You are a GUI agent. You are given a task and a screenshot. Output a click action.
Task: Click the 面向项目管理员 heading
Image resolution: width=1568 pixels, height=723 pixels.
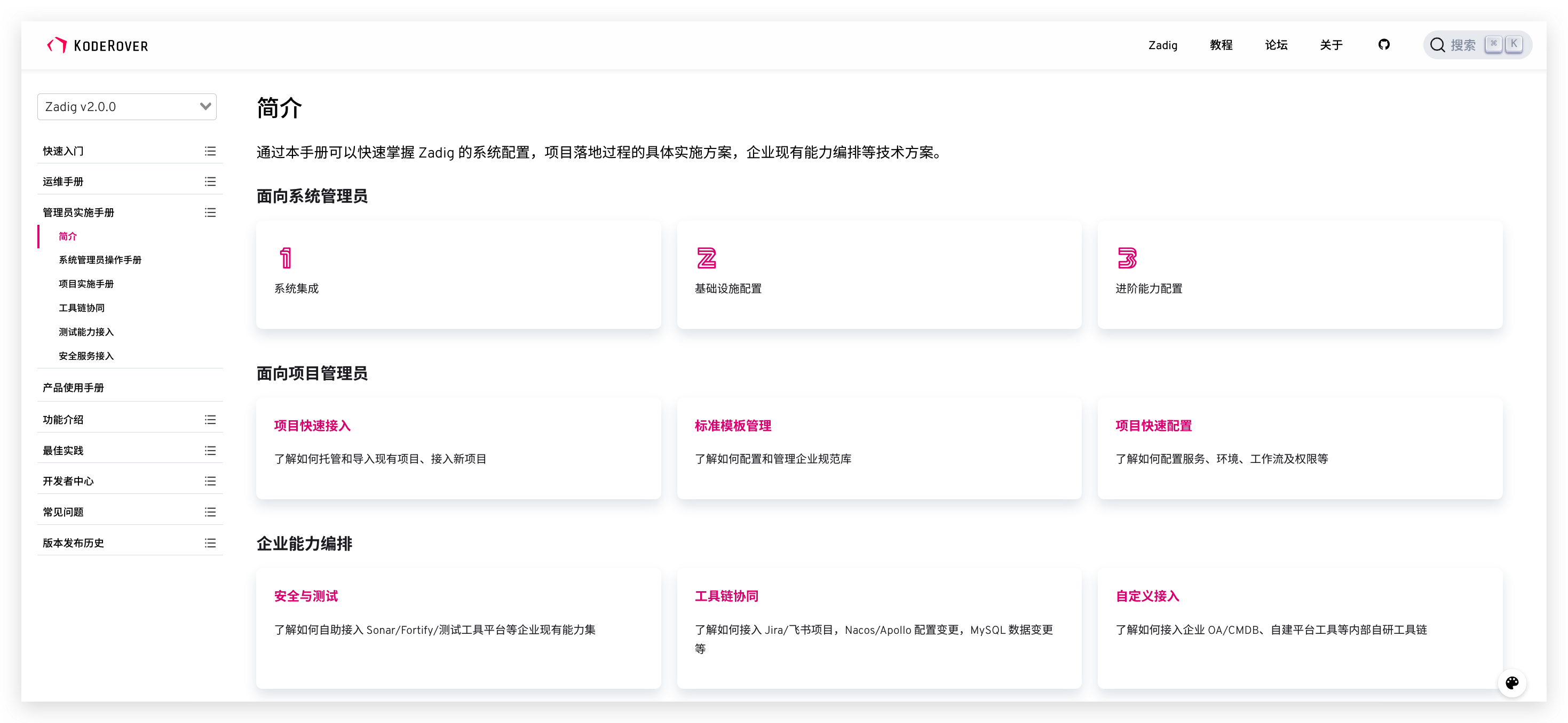pos(312,373)
